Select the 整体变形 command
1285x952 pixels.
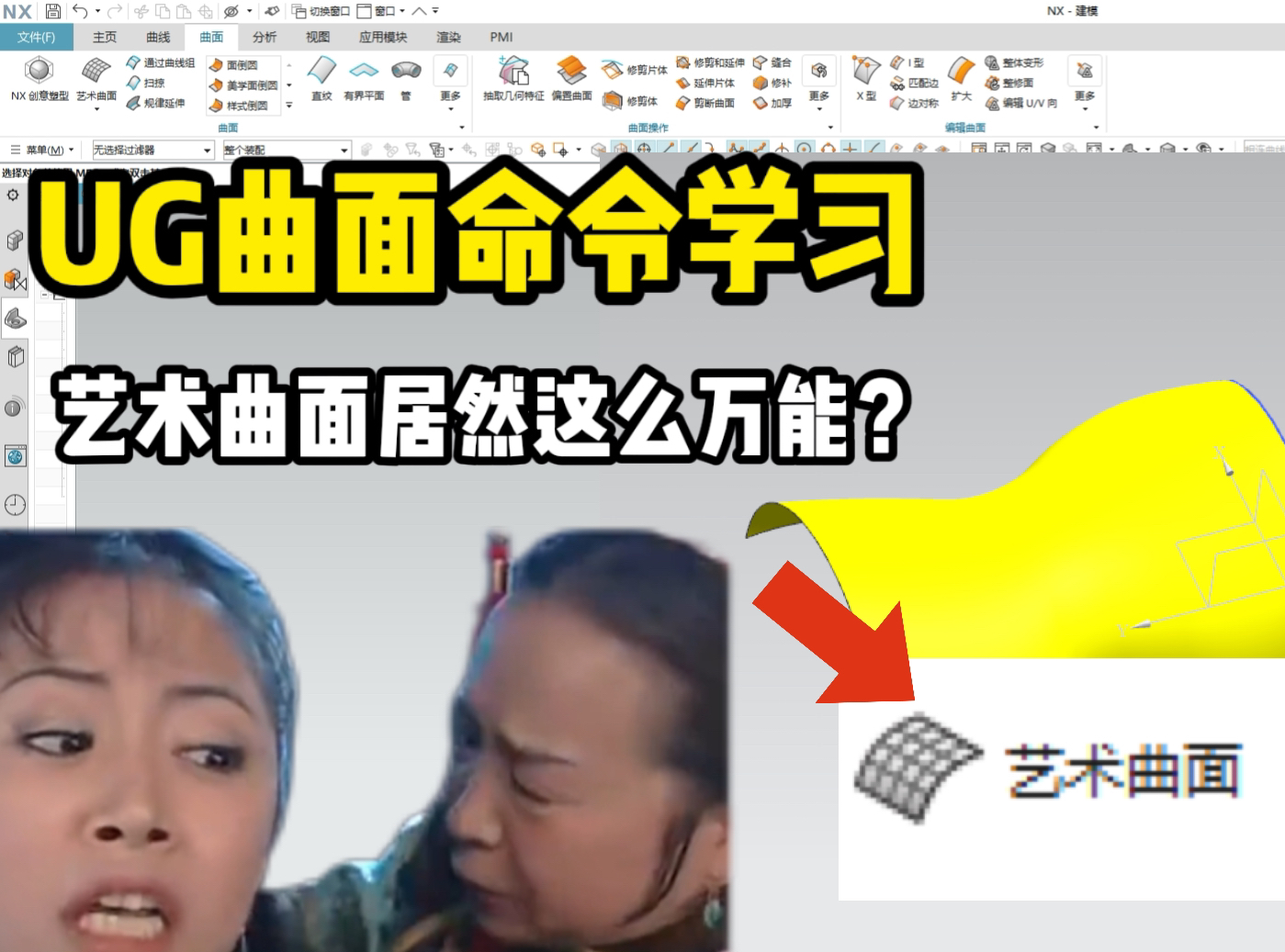(x=1015, y=63)
